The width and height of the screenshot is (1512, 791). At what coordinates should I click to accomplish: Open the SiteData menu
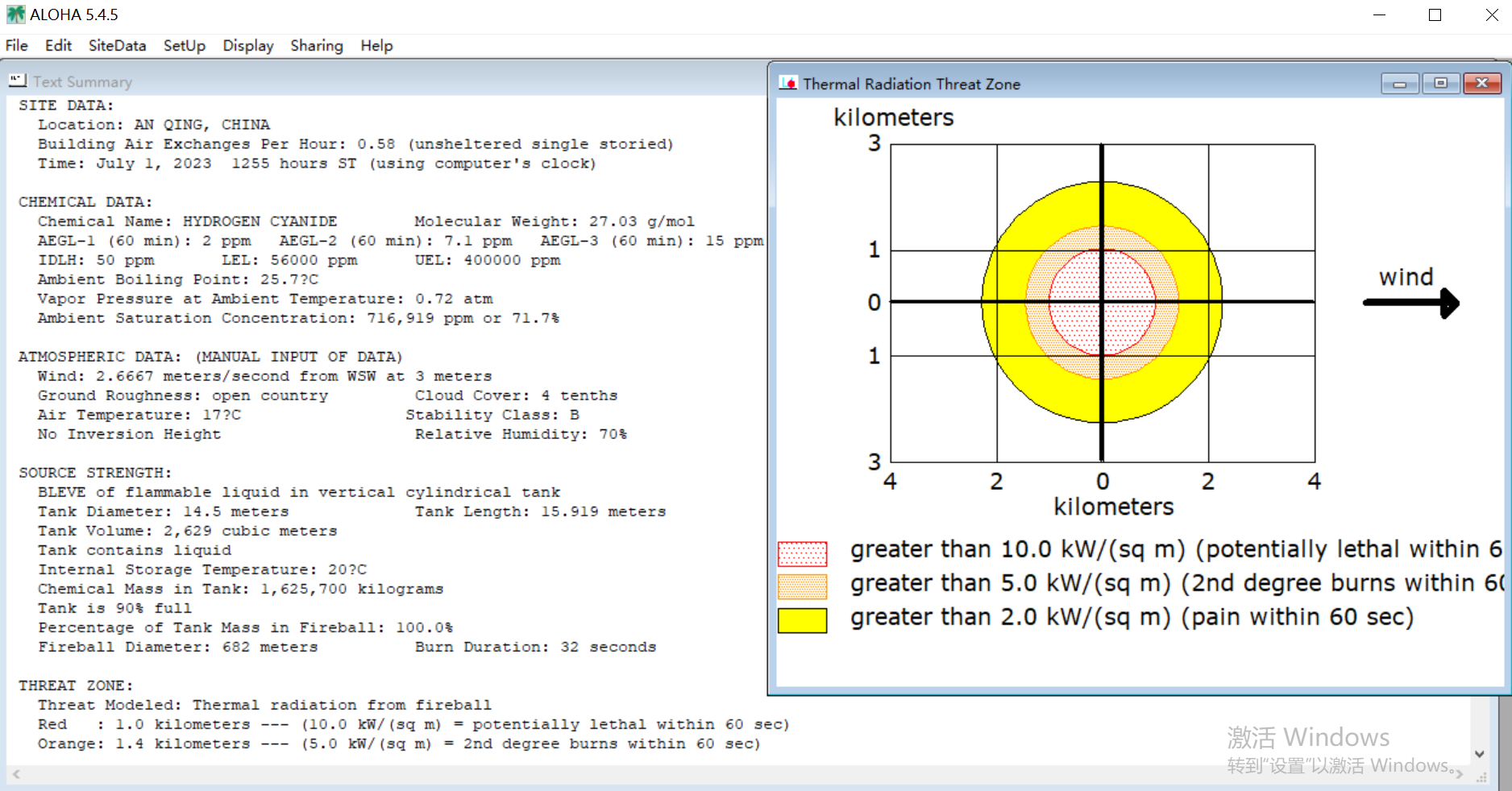tap(118, 46)
